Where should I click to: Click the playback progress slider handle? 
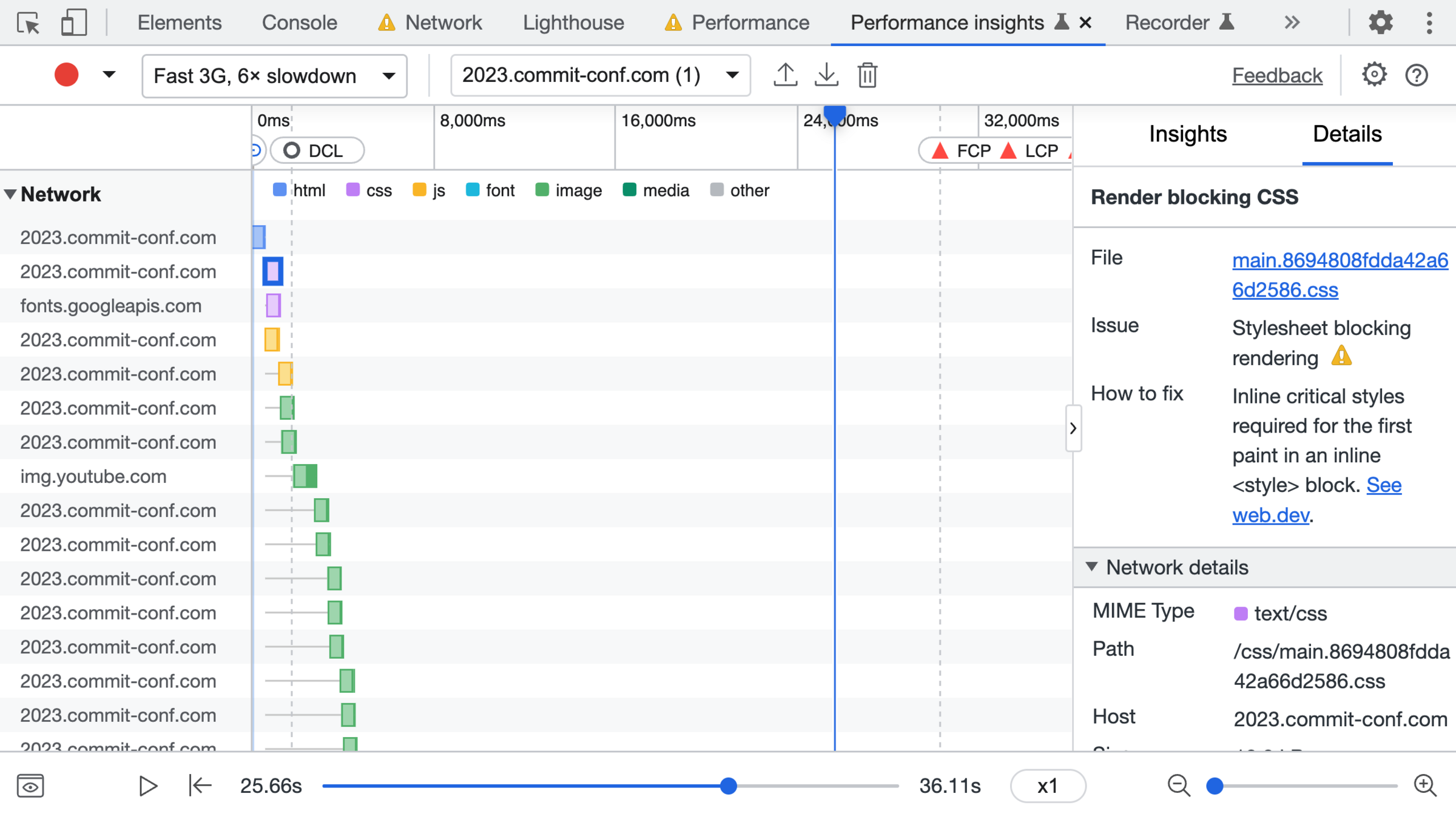[729, 786]
